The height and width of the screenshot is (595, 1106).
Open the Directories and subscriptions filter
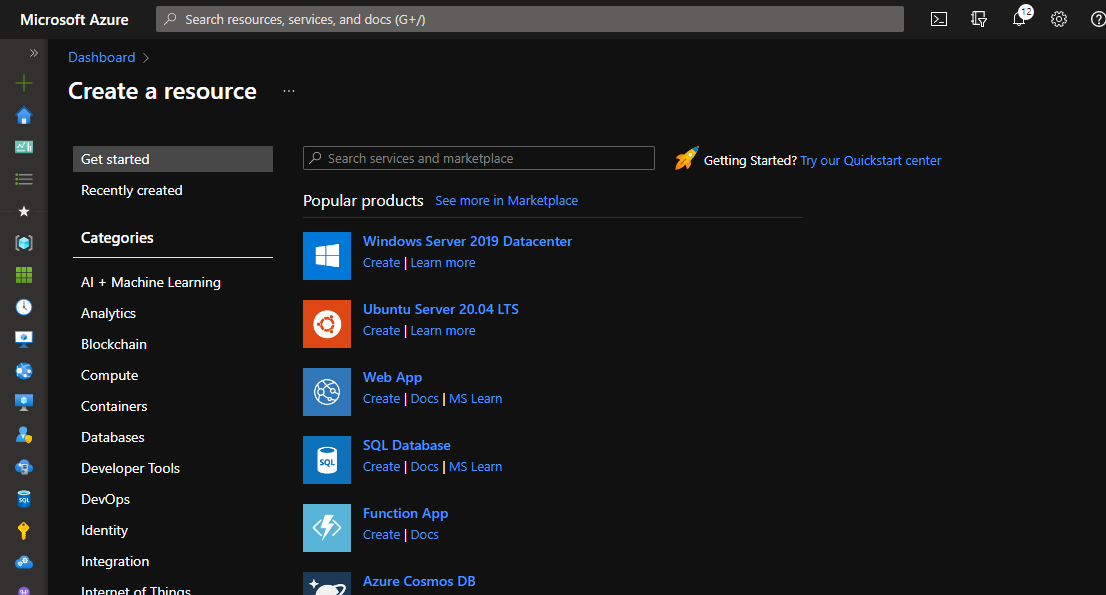979,19
